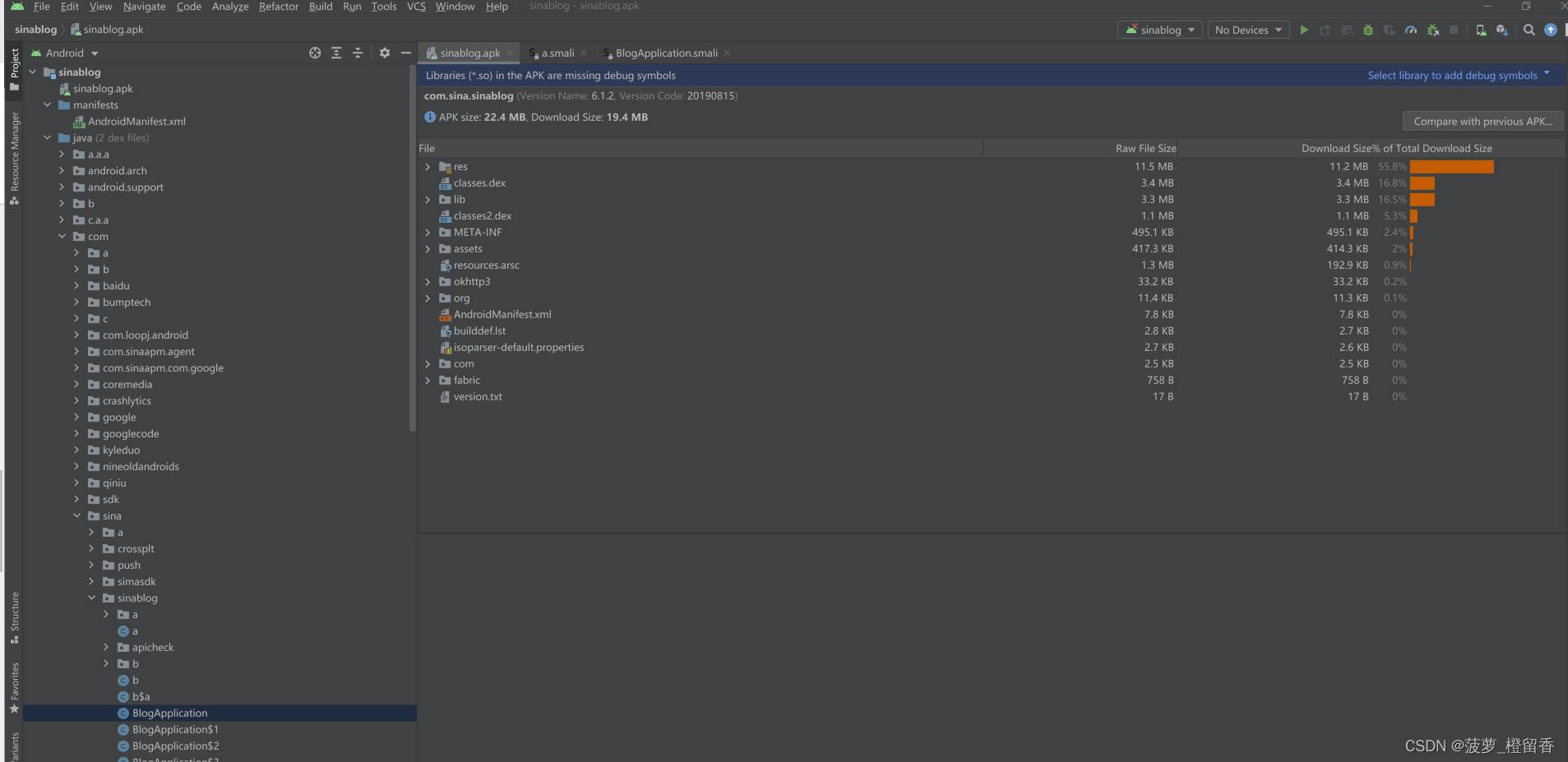Toggle the Structure tool window

point(14,618)
